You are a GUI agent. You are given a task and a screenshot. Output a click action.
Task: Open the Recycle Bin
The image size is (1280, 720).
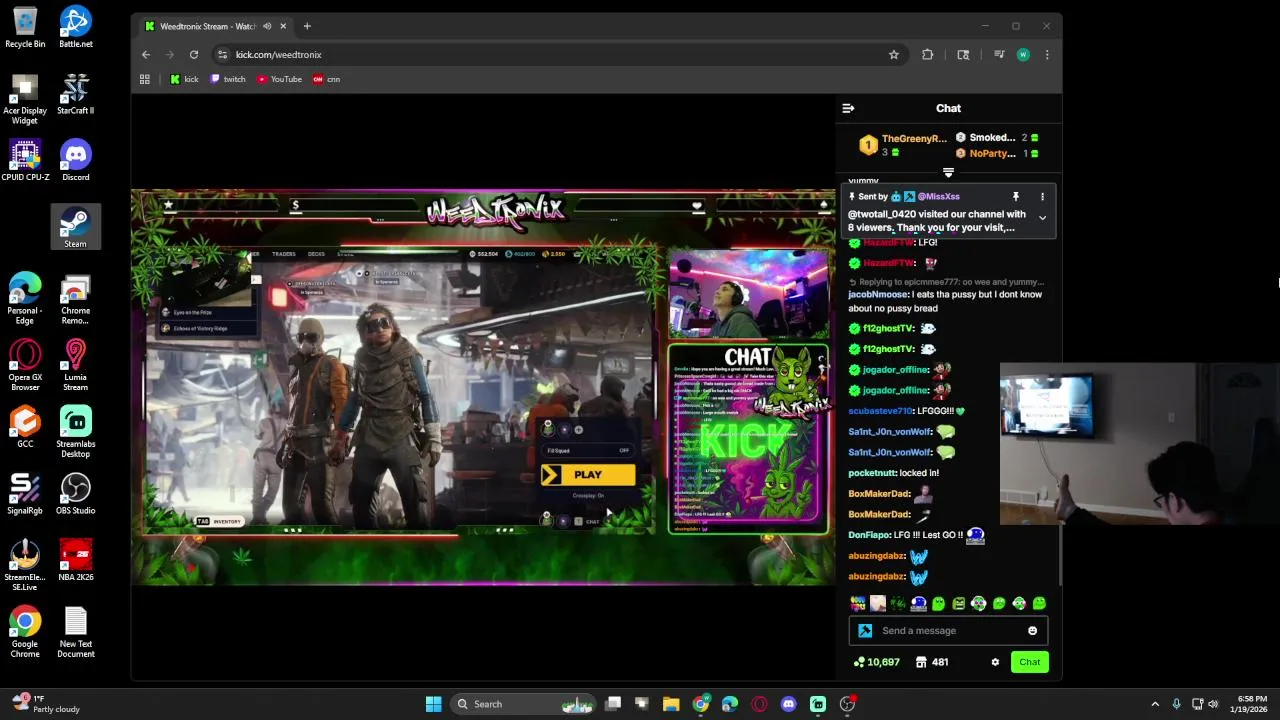[25, 27]
